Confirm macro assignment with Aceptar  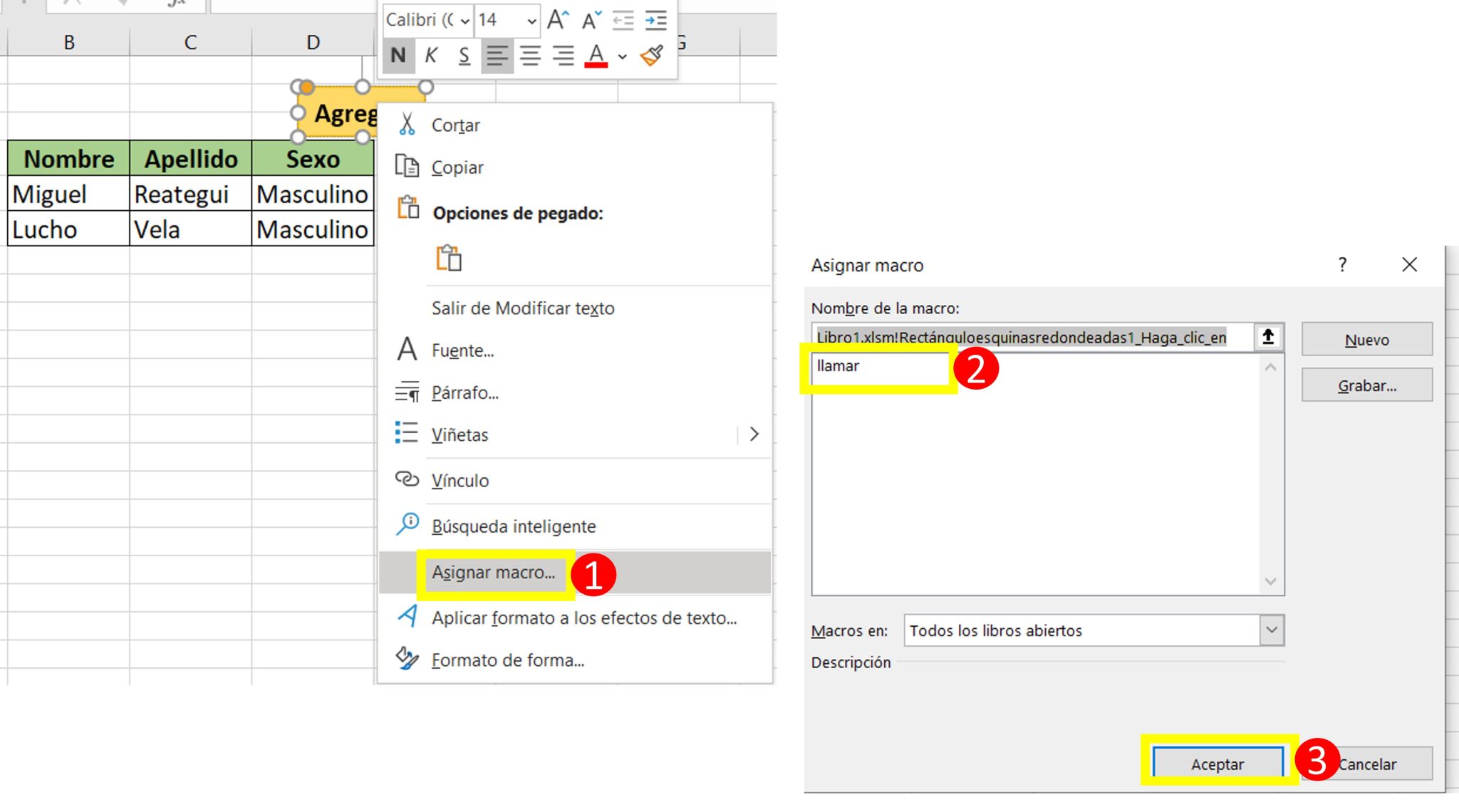[1217, 763]
